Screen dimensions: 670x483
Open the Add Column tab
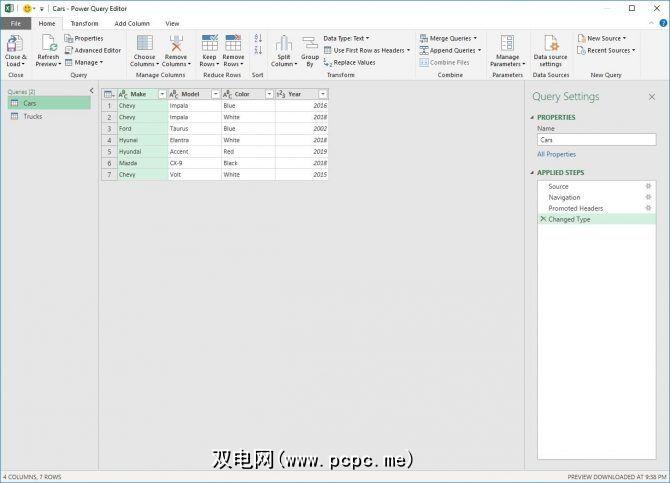pyautogui.click(x=131, y=23)
